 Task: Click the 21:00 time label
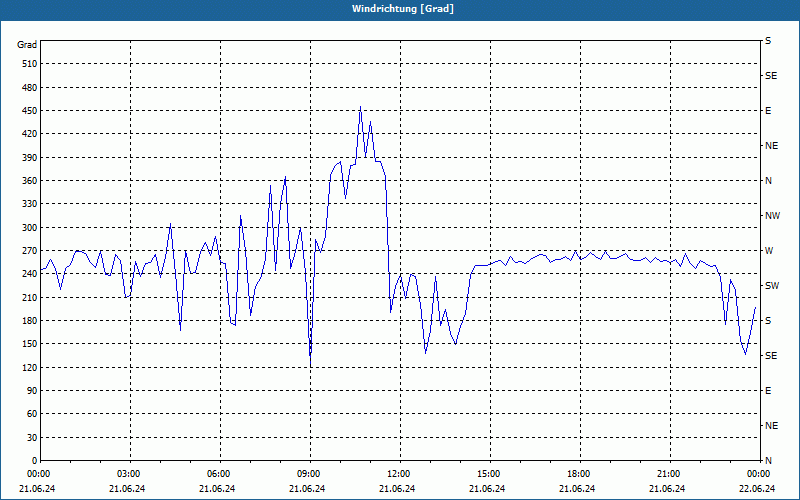(667, 474)
